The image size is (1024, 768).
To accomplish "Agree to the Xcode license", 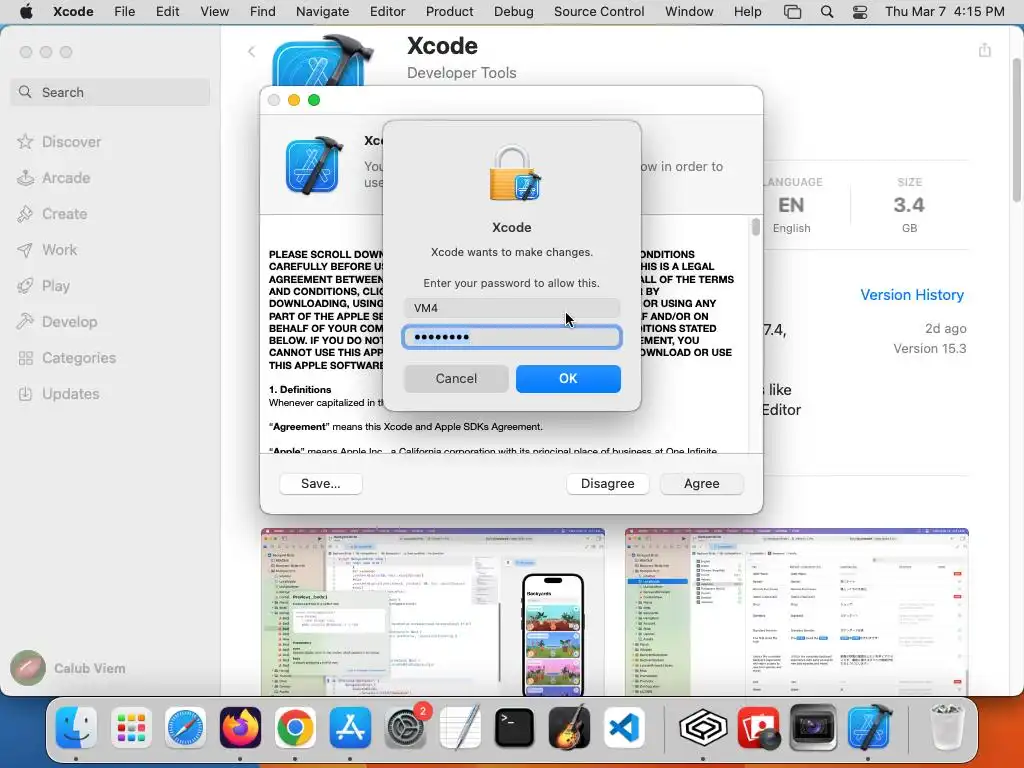I will click(701, 483).
